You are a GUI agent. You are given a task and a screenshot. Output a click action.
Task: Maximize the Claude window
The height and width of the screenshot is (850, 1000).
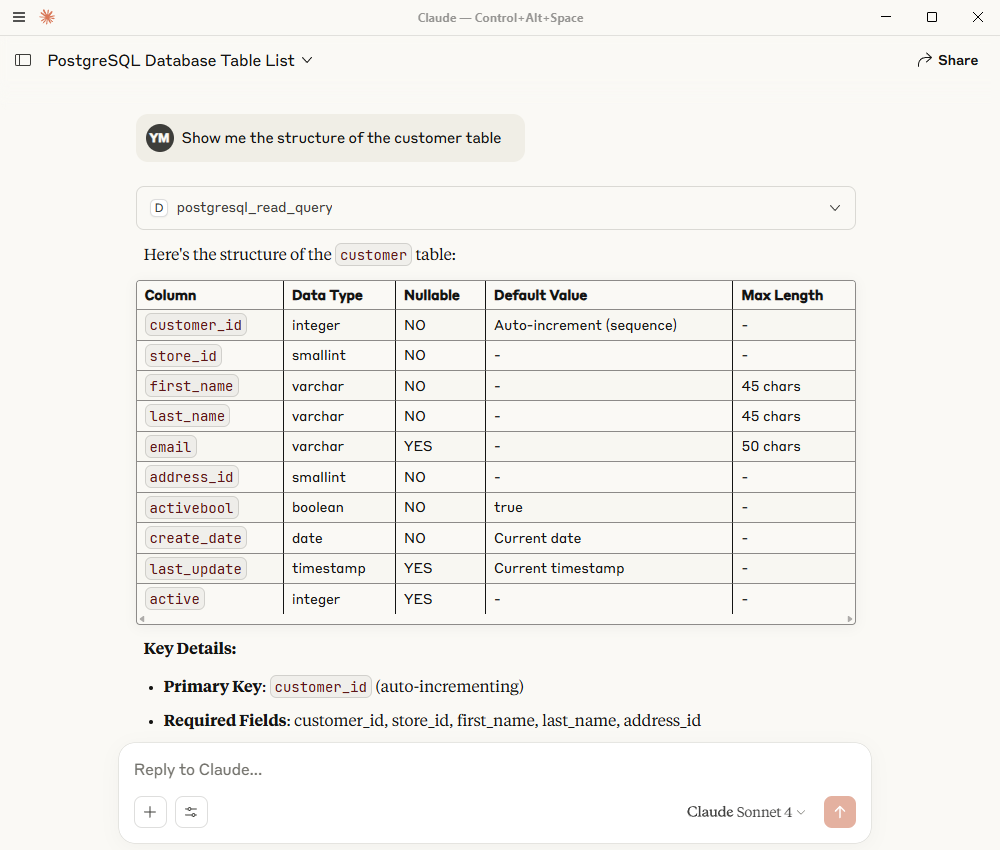[932, 17]
